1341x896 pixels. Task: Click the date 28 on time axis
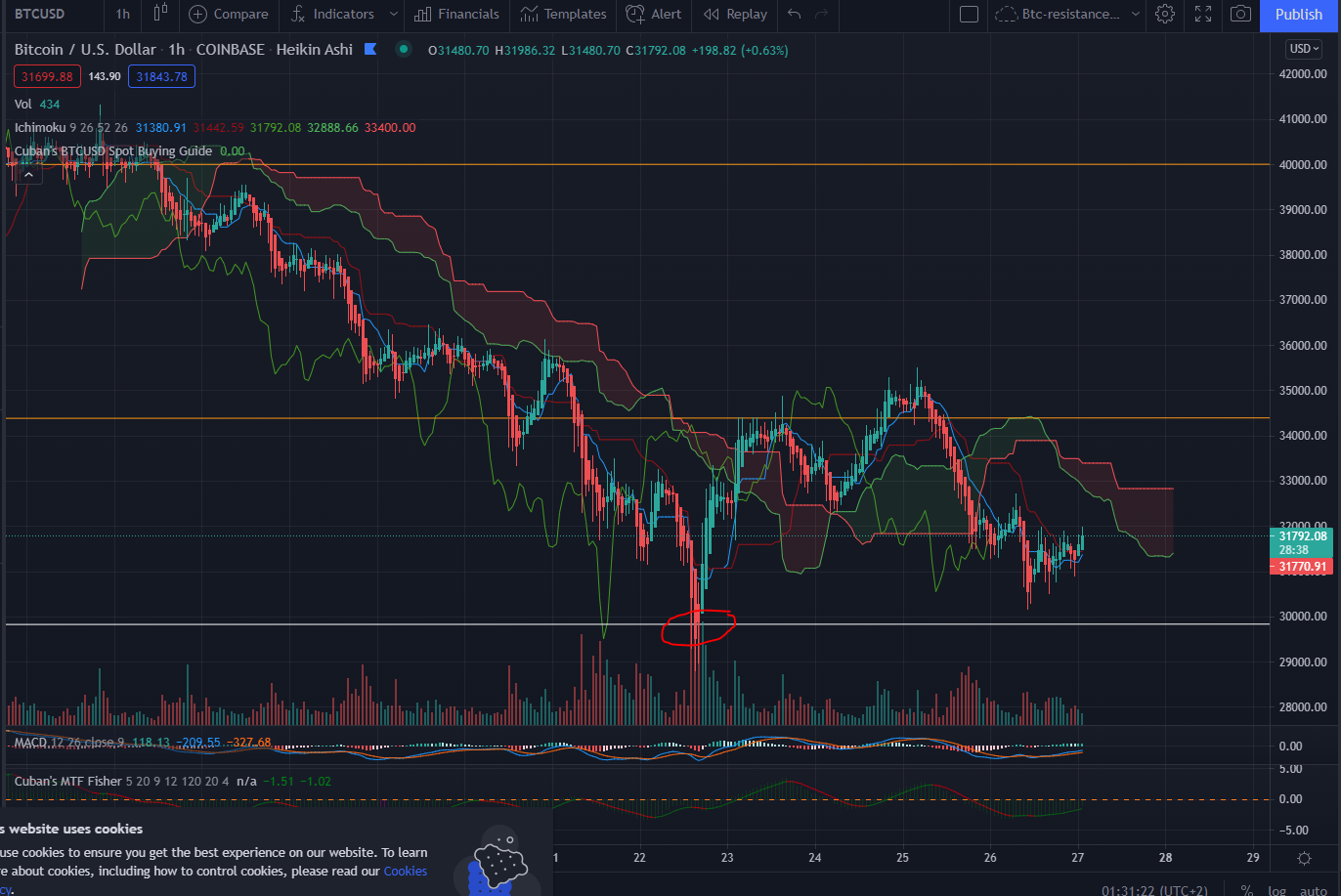pyautogui.click(x=1165, y=857)
